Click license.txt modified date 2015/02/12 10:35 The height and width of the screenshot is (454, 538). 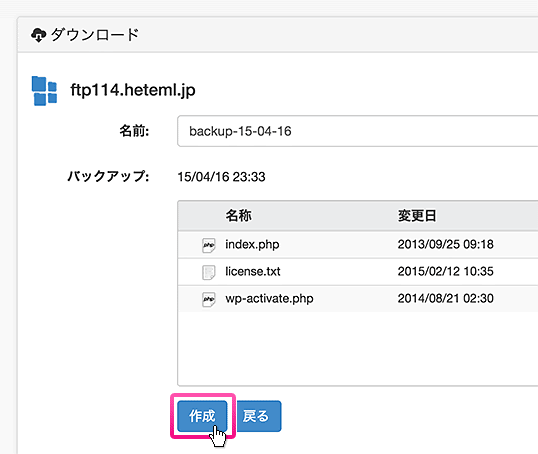pyautogui.click(x=445, y=271)
